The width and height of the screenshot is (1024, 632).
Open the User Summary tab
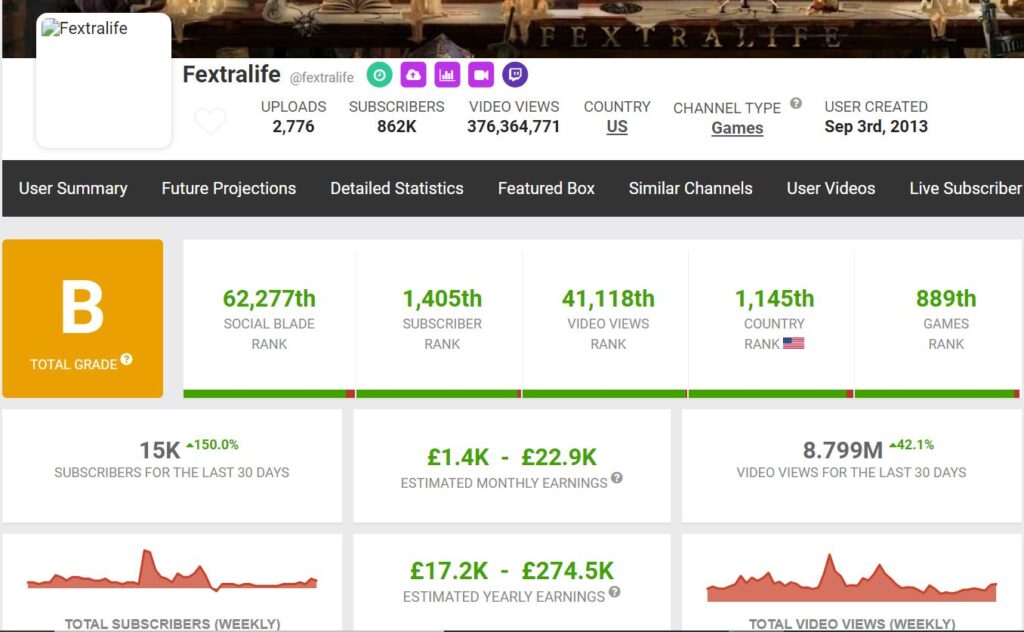pyautogui.click(x=73, y=188)
